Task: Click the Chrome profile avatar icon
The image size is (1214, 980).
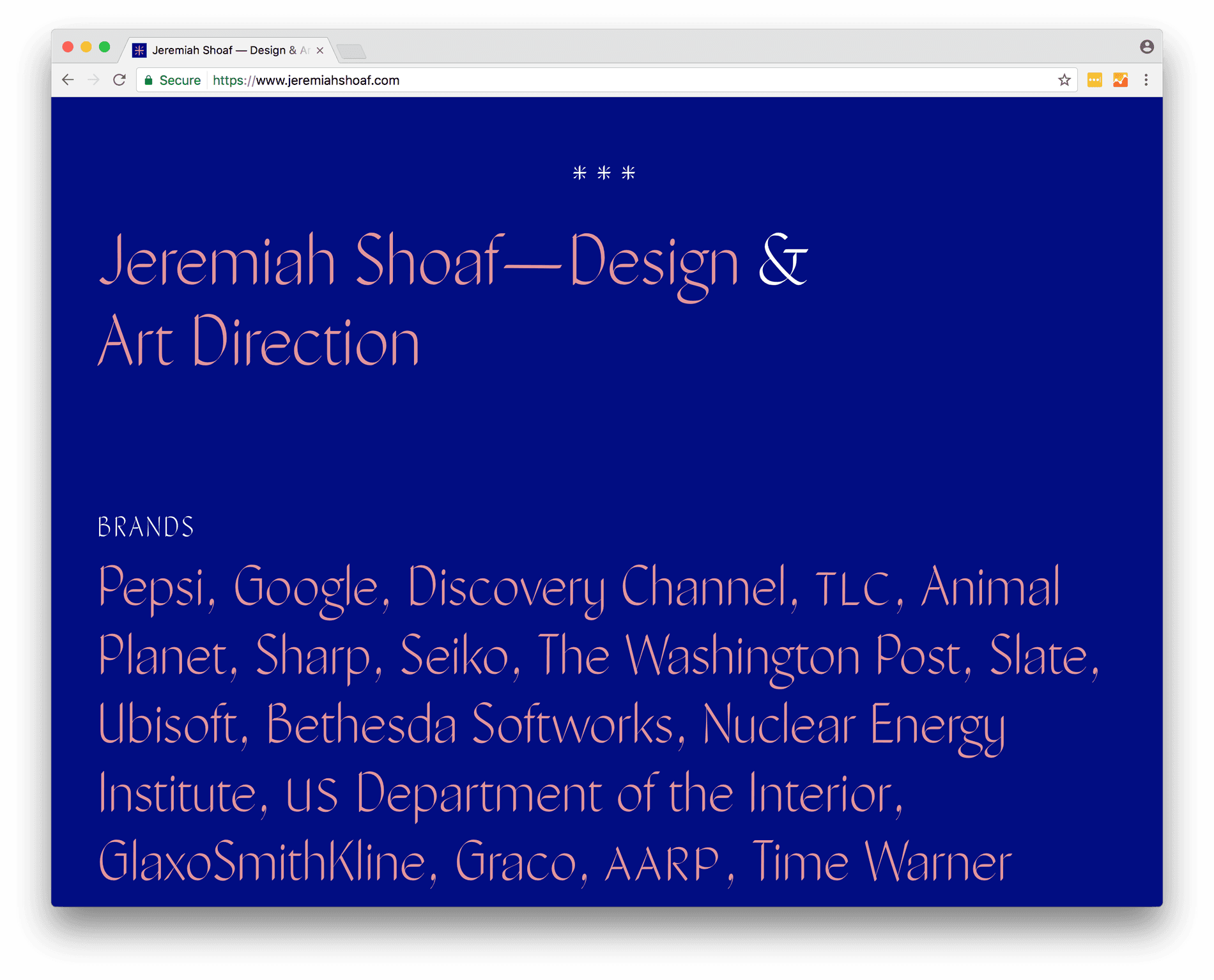Action: 1146,47
